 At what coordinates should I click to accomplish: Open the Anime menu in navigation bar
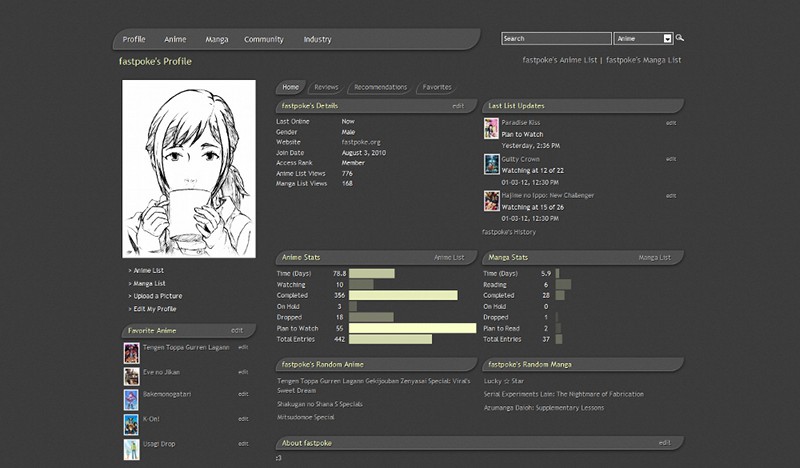pos(175,39)
